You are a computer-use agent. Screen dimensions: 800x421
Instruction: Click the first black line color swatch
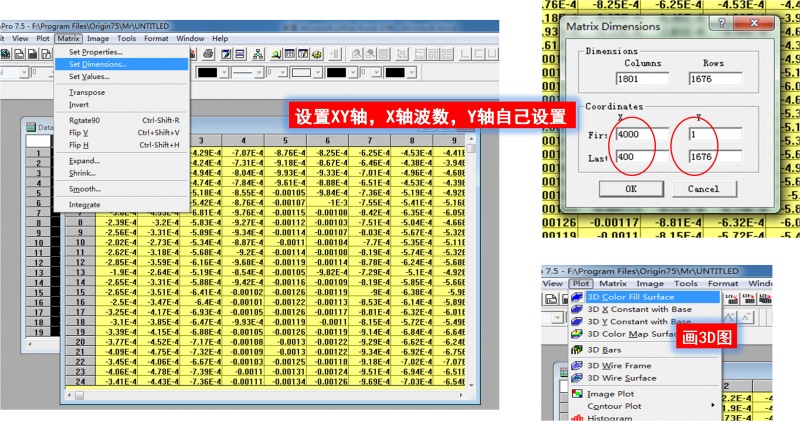click(x=208, y=72)
